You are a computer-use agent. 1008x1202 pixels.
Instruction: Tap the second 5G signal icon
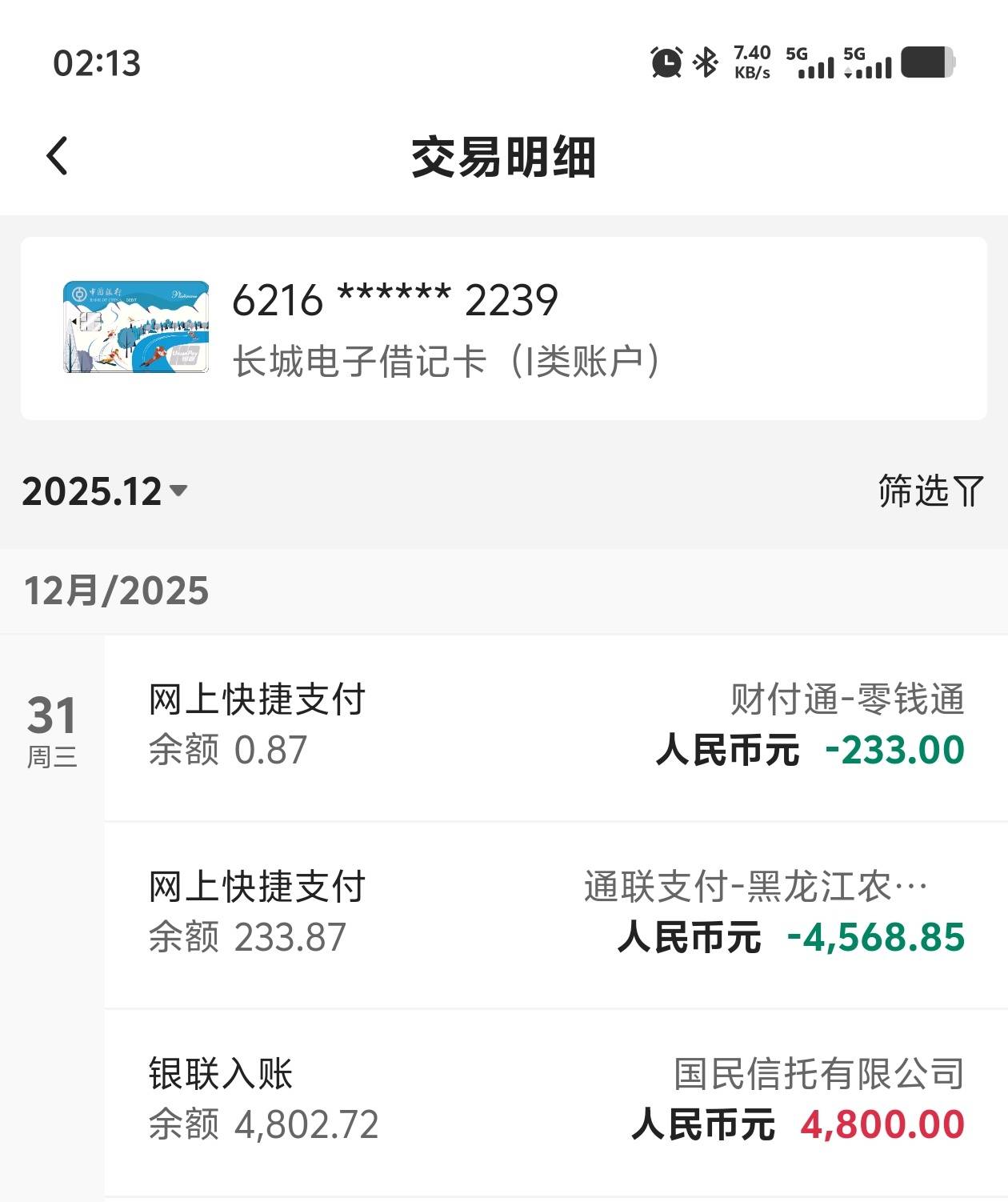[867, 62]
